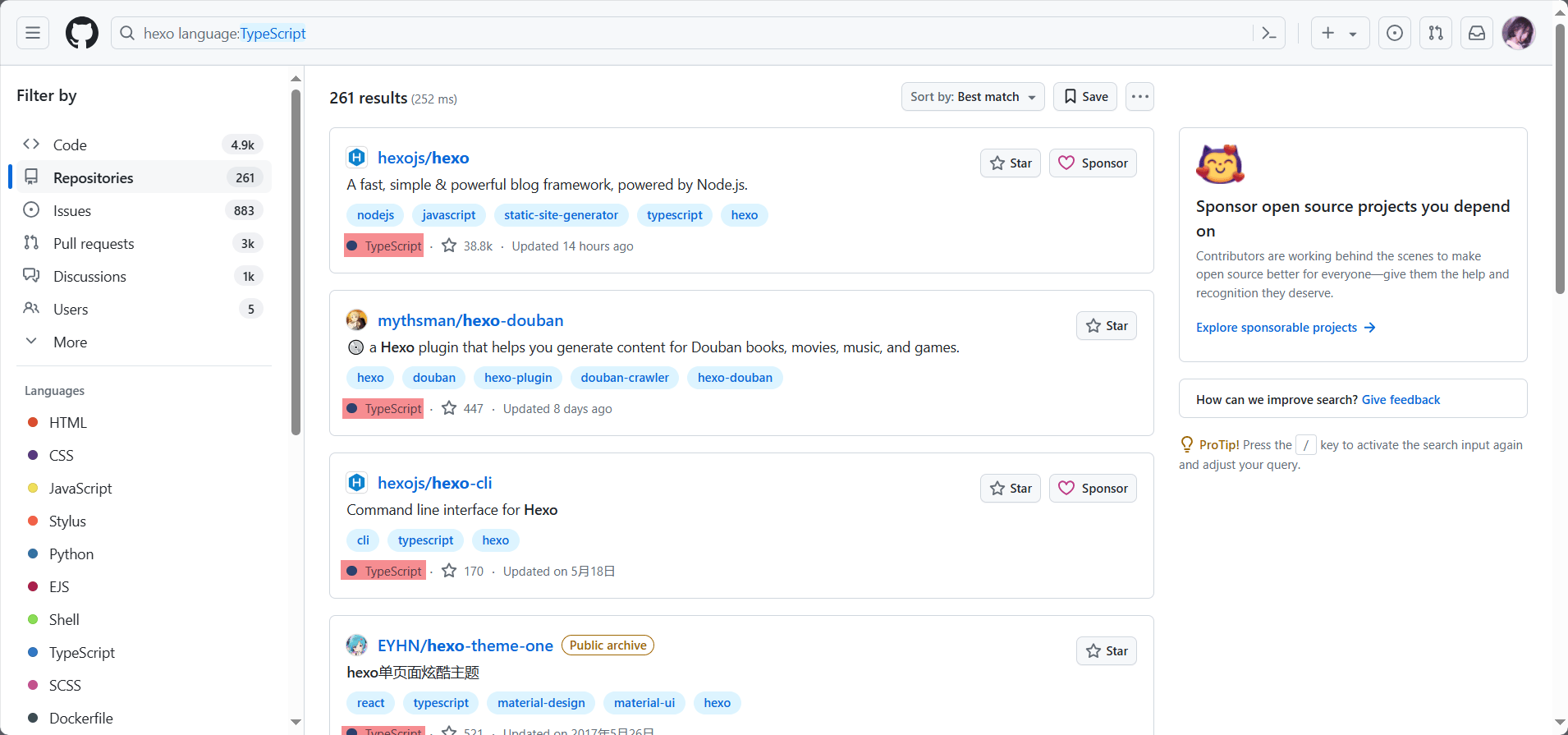Screen dimensions: 1568x735
Task: Star the mythsman/hexo-douban repository
Action: click(1107, 326)
